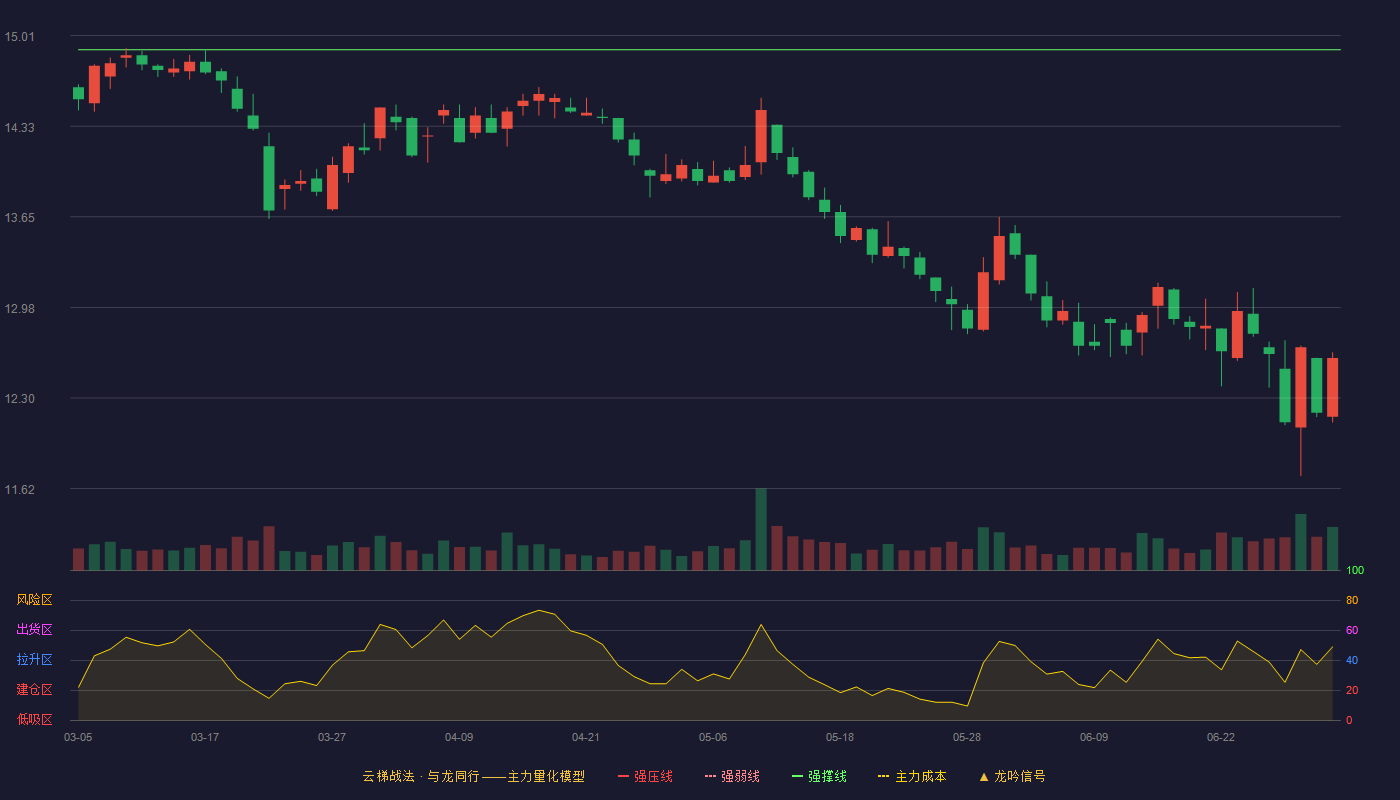The height and width of the screenshot is (800, 1400).
Task: Click the 云梯战法 · 与龙同行 主力量化模型 title
Action: click(x=473, y=776)
